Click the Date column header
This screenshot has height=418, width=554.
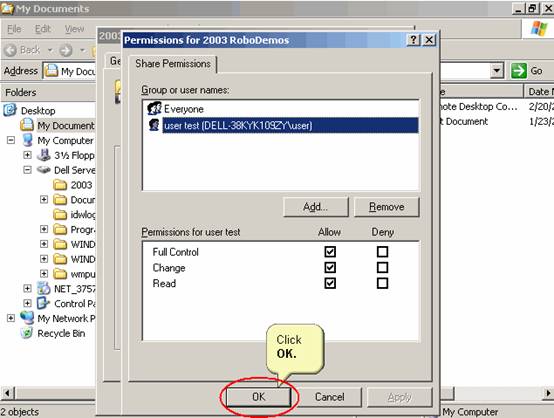tap(539, 92)
